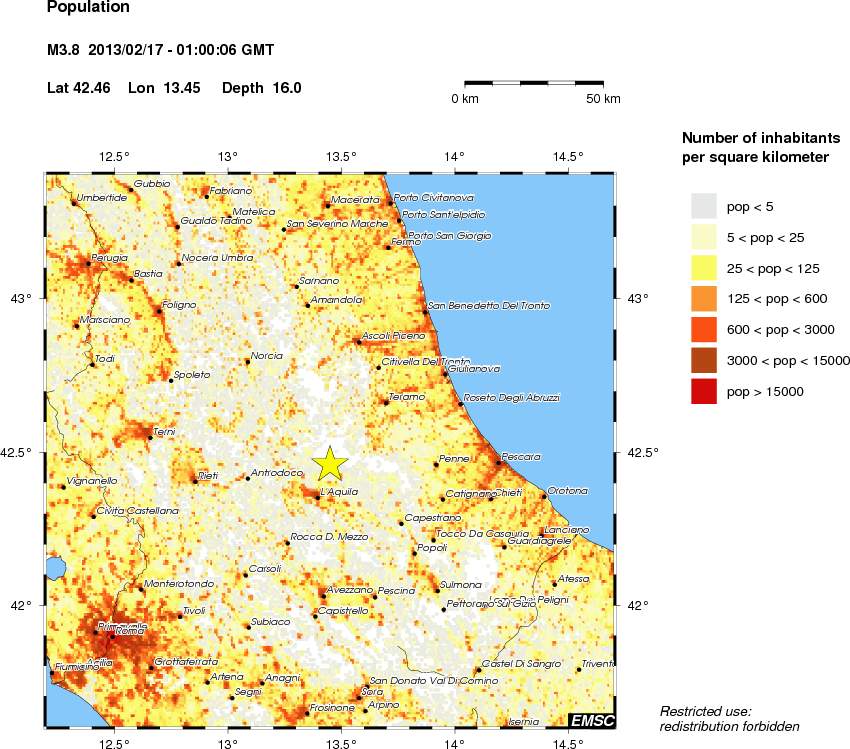Viewport: 850px width, 749px height.
Task: Click the '3000 < pop < 15000' brown swatch
Action: pyautogui.click(x=704, y=360)
